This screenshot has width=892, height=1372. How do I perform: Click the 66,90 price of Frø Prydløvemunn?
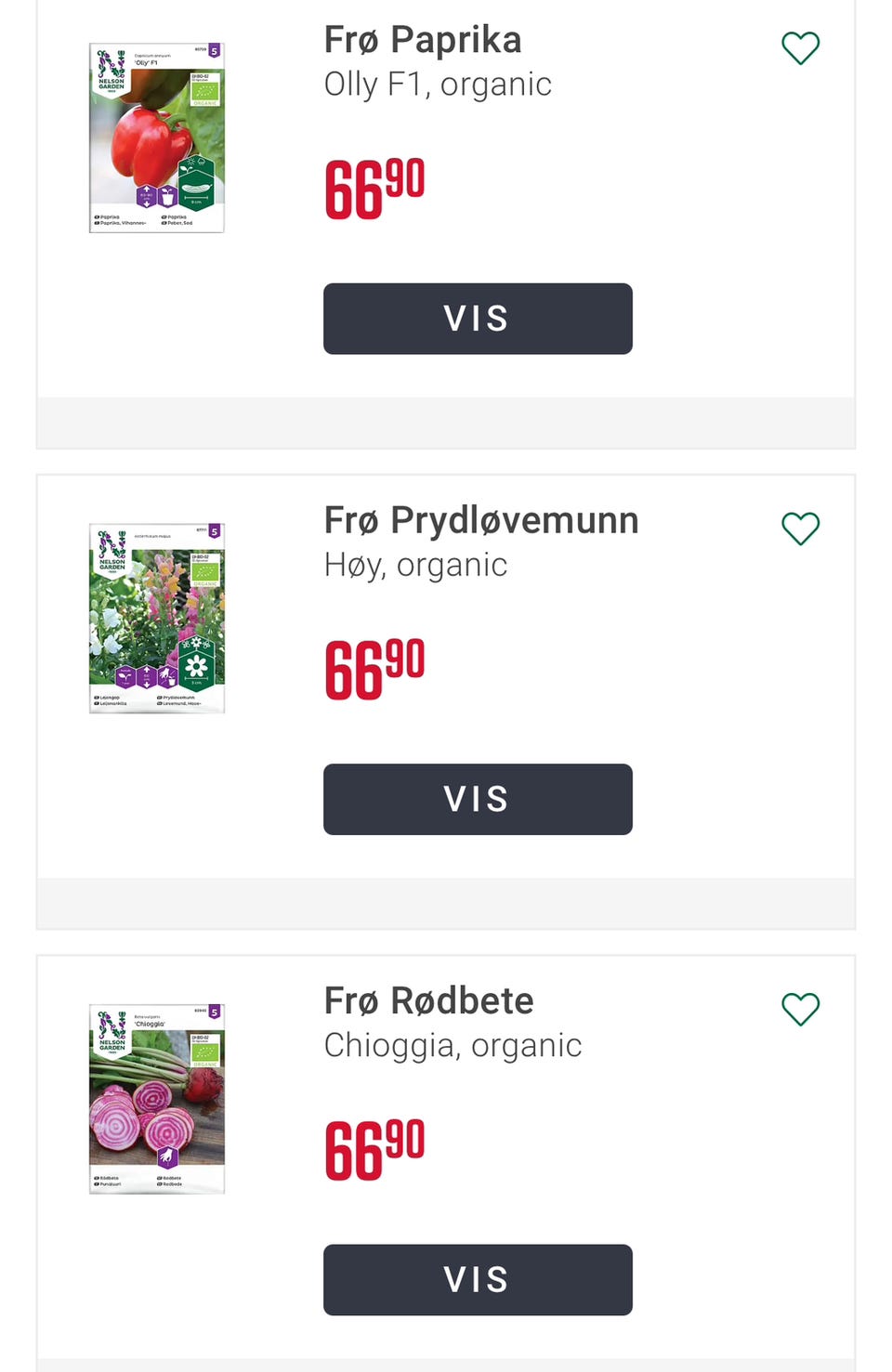[x=374, y=669]
